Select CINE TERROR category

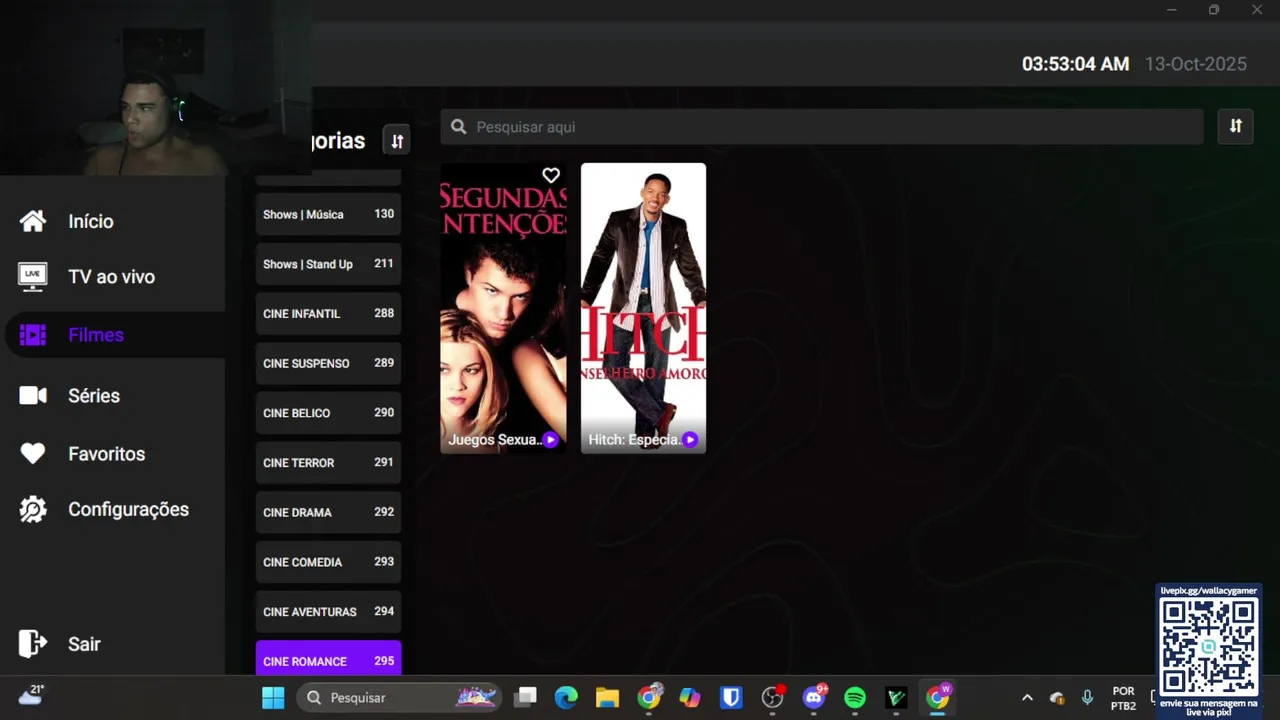coord(328,463)
